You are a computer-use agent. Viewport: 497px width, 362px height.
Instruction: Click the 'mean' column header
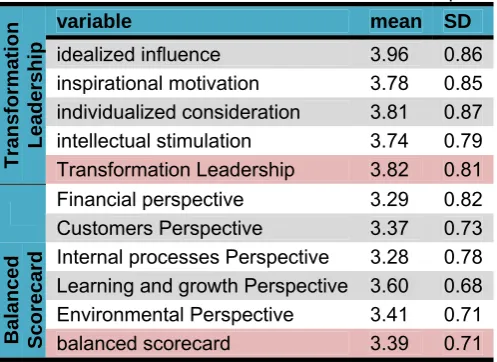coord(396,21)
